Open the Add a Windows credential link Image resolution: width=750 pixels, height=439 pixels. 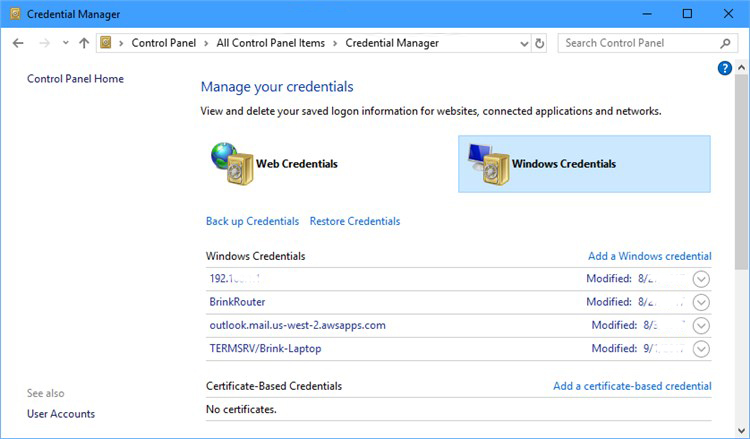[649, 256]
